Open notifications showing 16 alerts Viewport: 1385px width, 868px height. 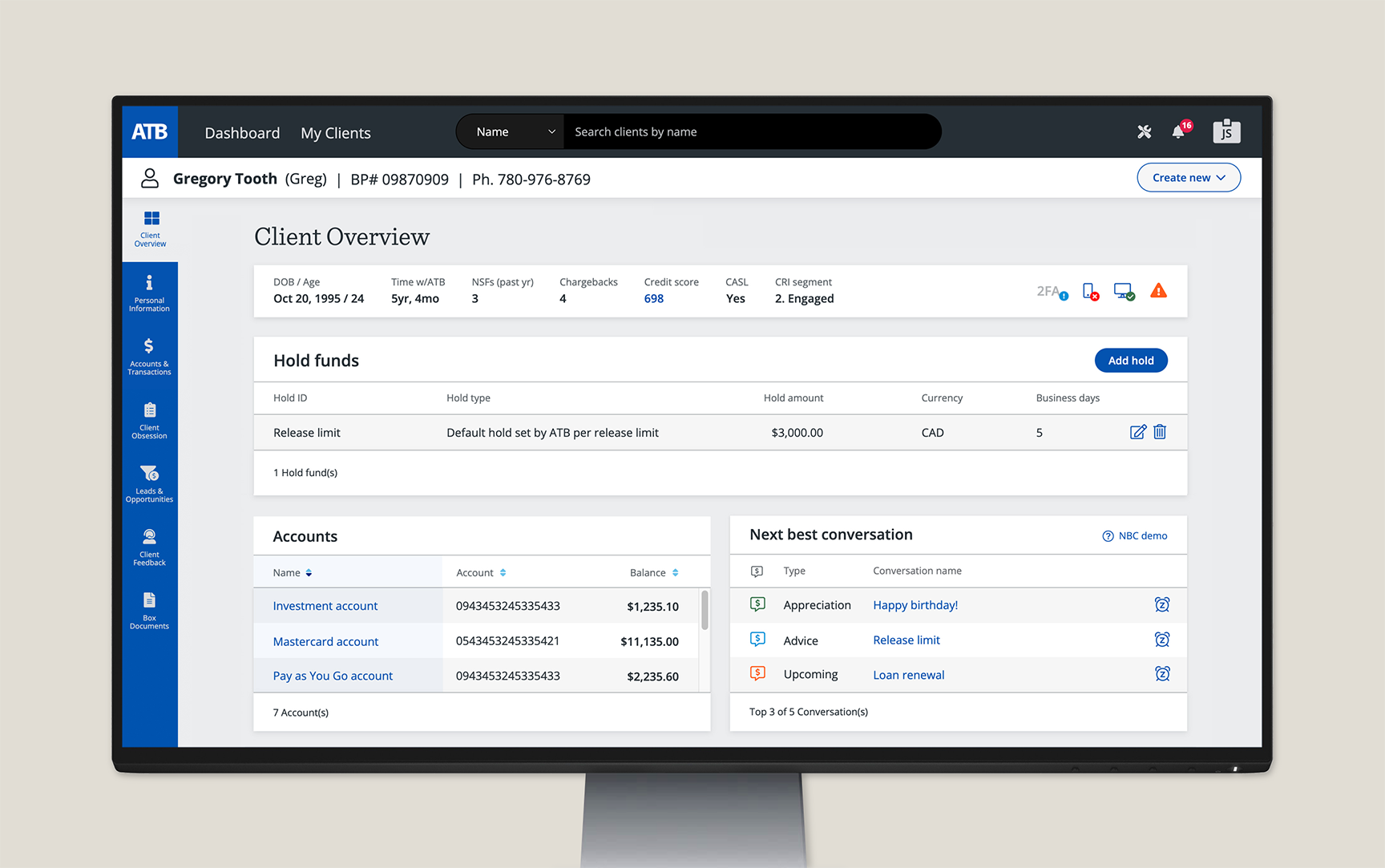(1178, 132)
